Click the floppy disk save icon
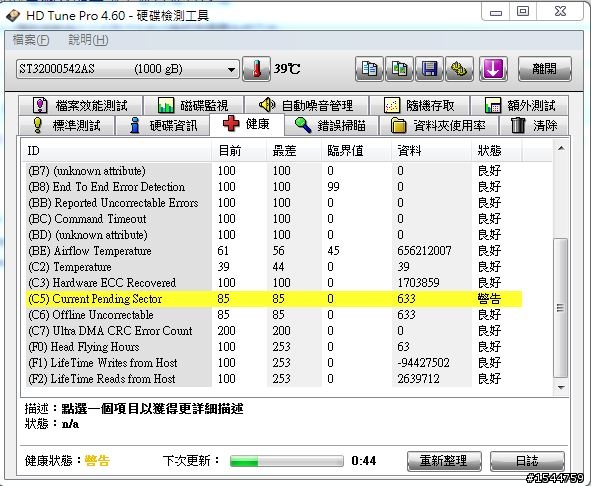Viewport: 591px width, 486px height. [429, 69]
